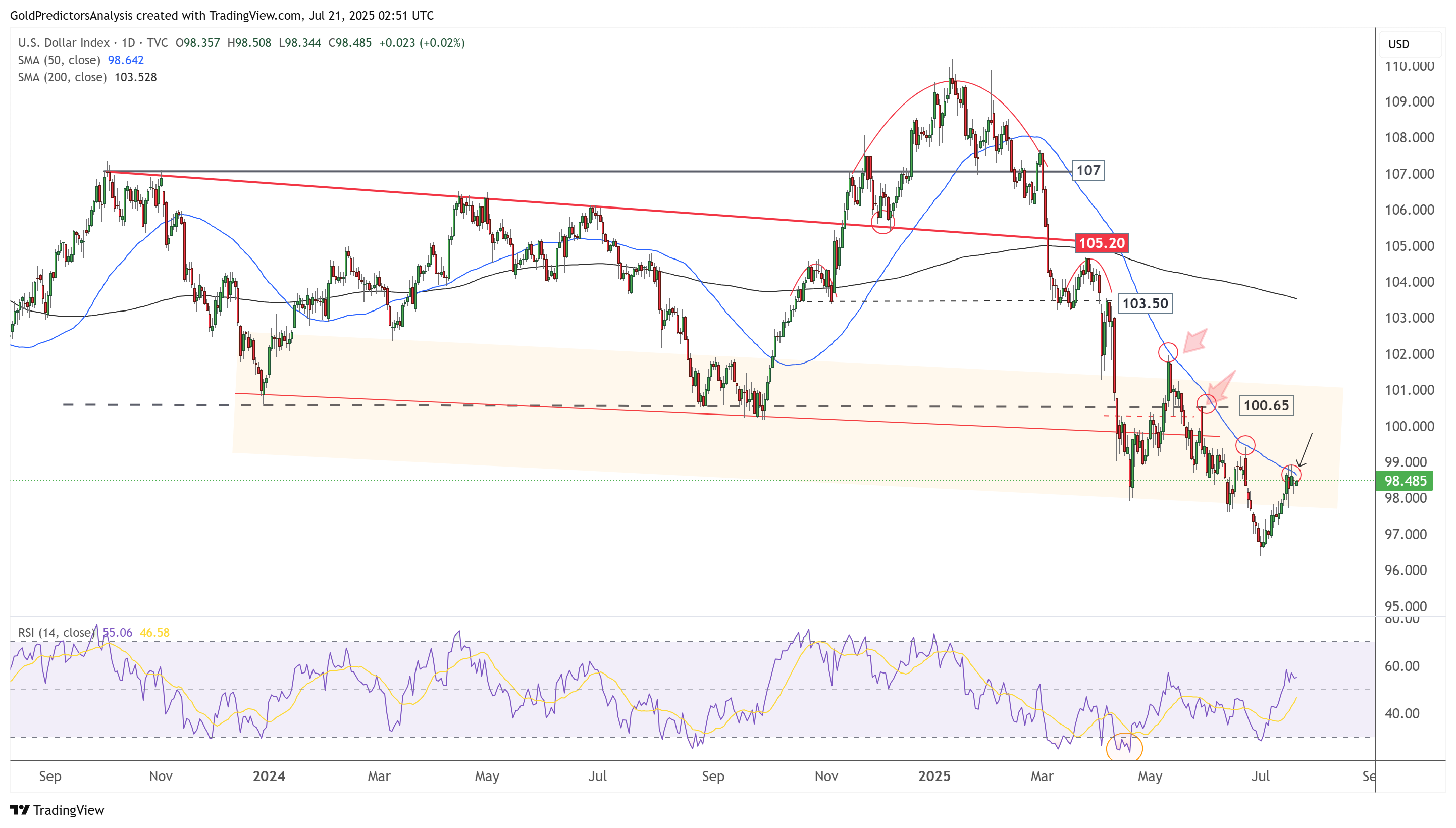Click the +0.023 (+0.02%) change value
This screenshot has width=1456, height=828.
tap(422, 43)
